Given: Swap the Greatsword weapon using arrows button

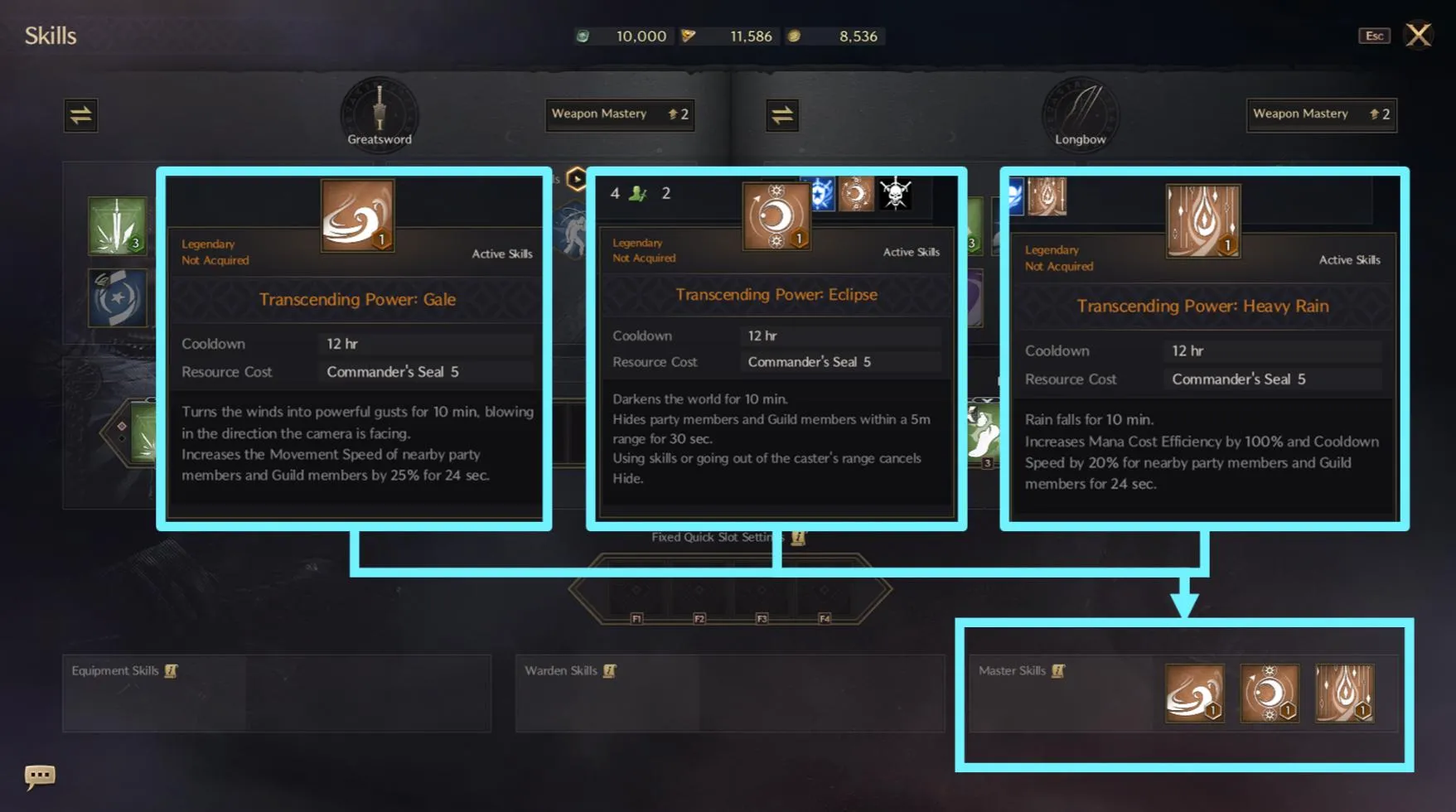Looking at the screenshot, I should click(x=80, y=115).
